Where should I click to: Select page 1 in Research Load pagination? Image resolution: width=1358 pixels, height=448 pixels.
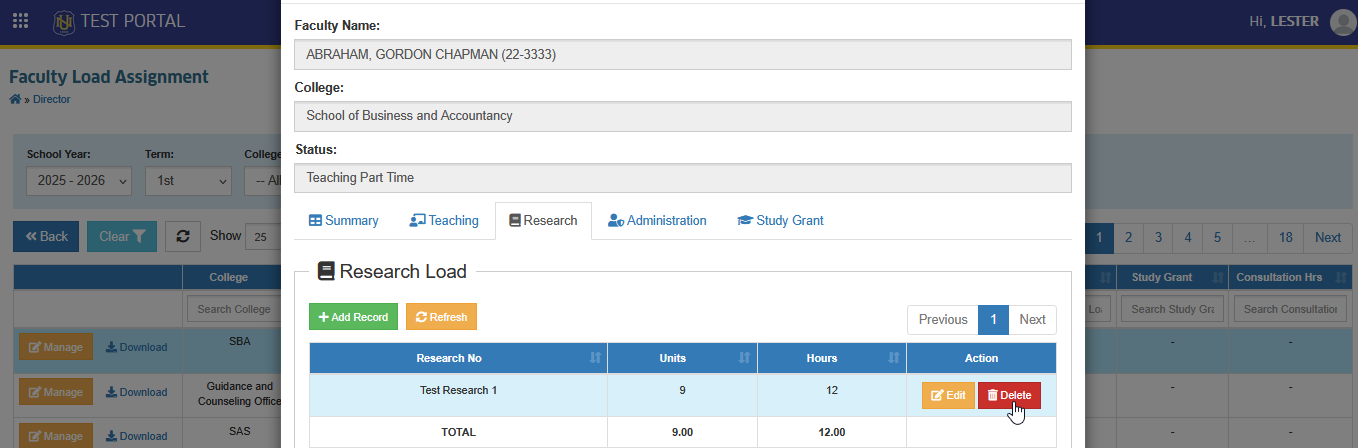coord(993,320)
